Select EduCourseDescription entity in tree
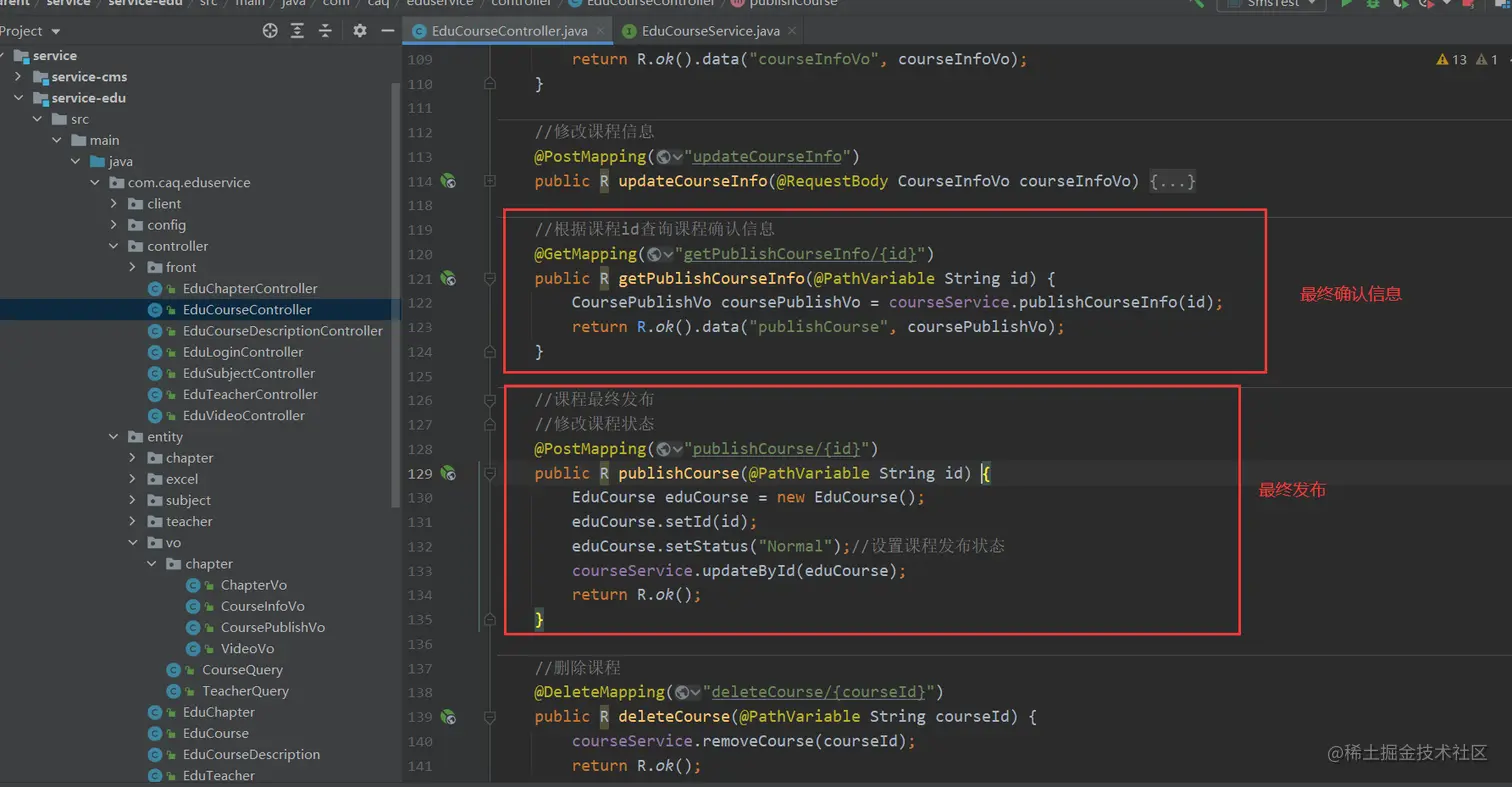 point(251,755)
